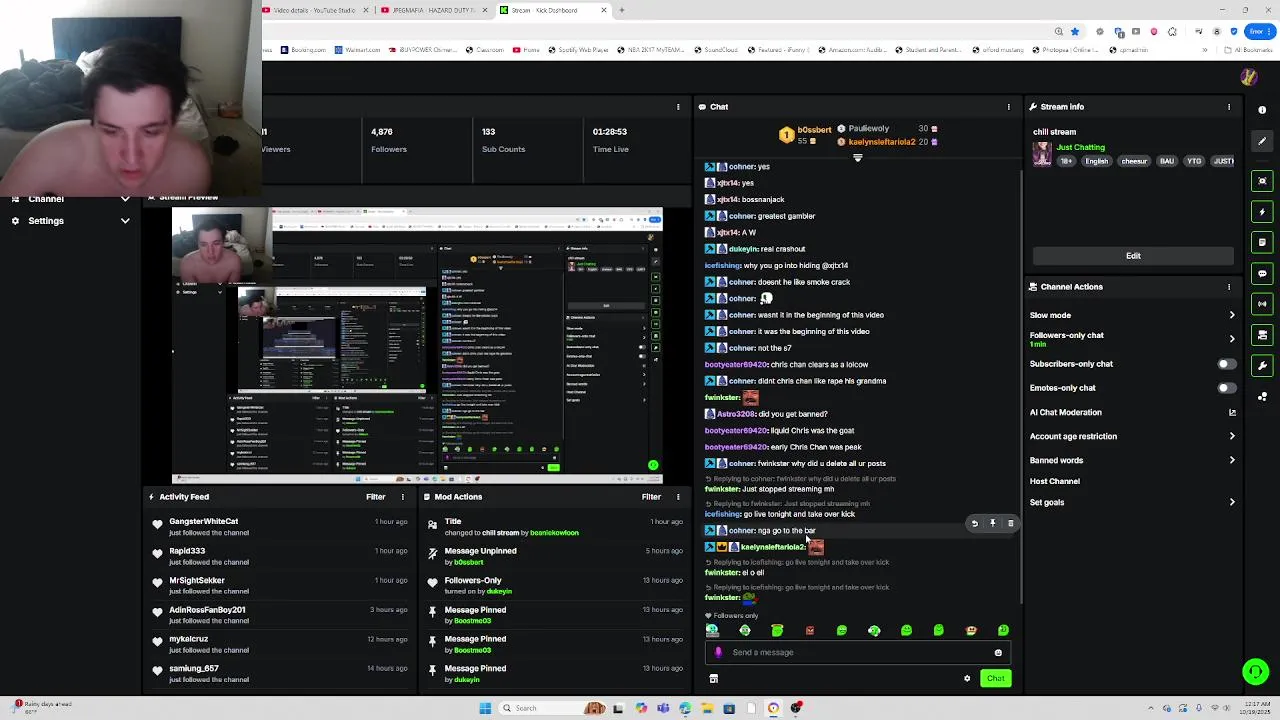This screenshot has width=1280, height=720.
Task: Delete cohner's message with the trash icon
Action: (1010, 523)
